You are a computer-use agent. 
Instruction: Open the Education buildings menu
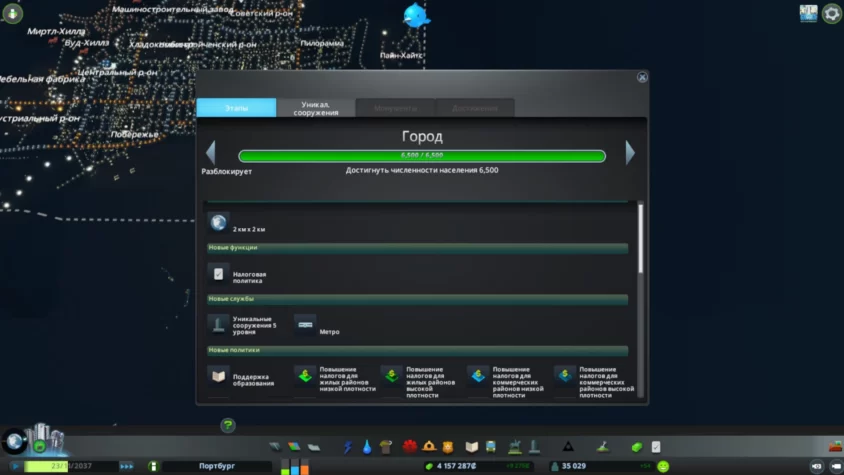[x=472, y=446]
